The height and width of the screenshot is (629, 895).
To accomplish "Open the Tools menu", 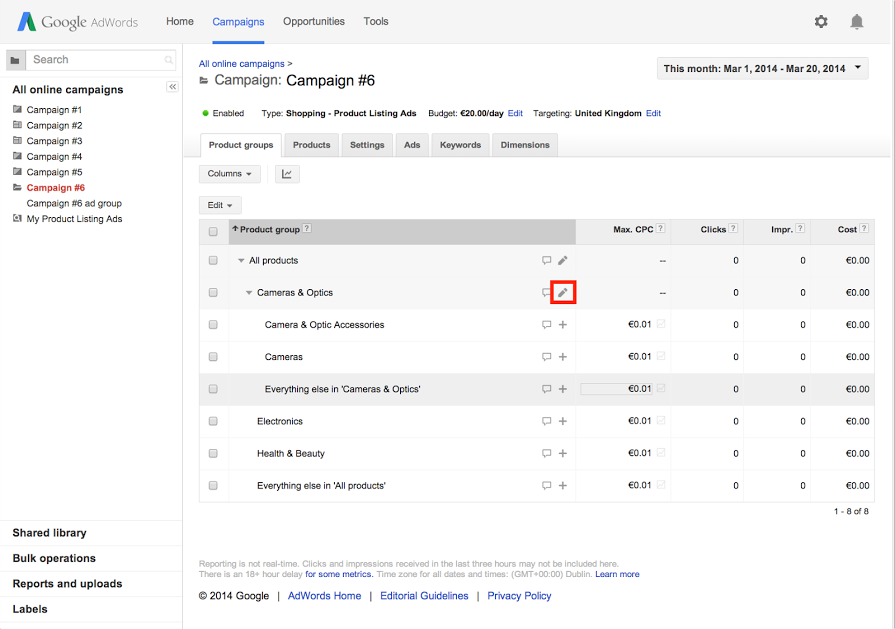I will pyautogui.click(x=376, y=22).
